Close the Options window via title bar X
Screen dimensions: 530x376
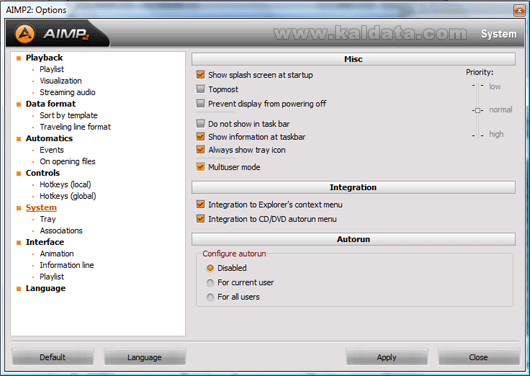coord(519,10)
